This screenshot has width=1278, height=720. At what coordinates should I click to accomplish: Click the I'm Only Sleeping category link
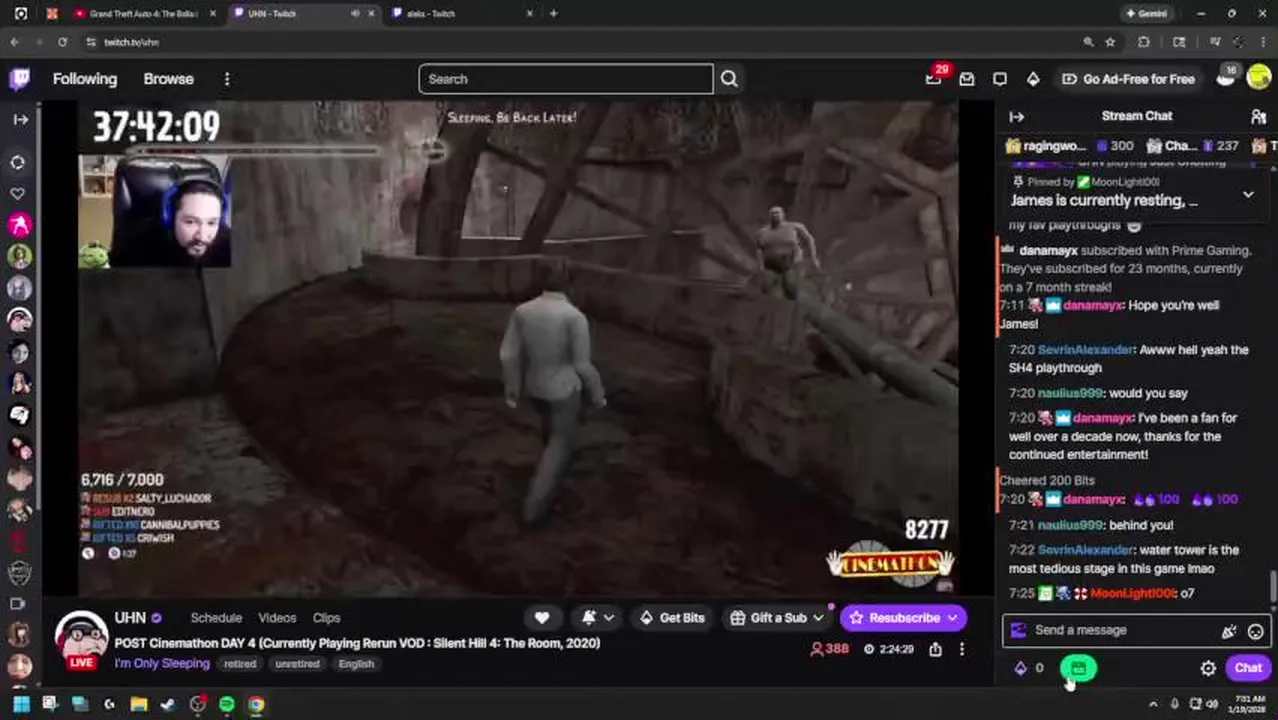(161, 664)
